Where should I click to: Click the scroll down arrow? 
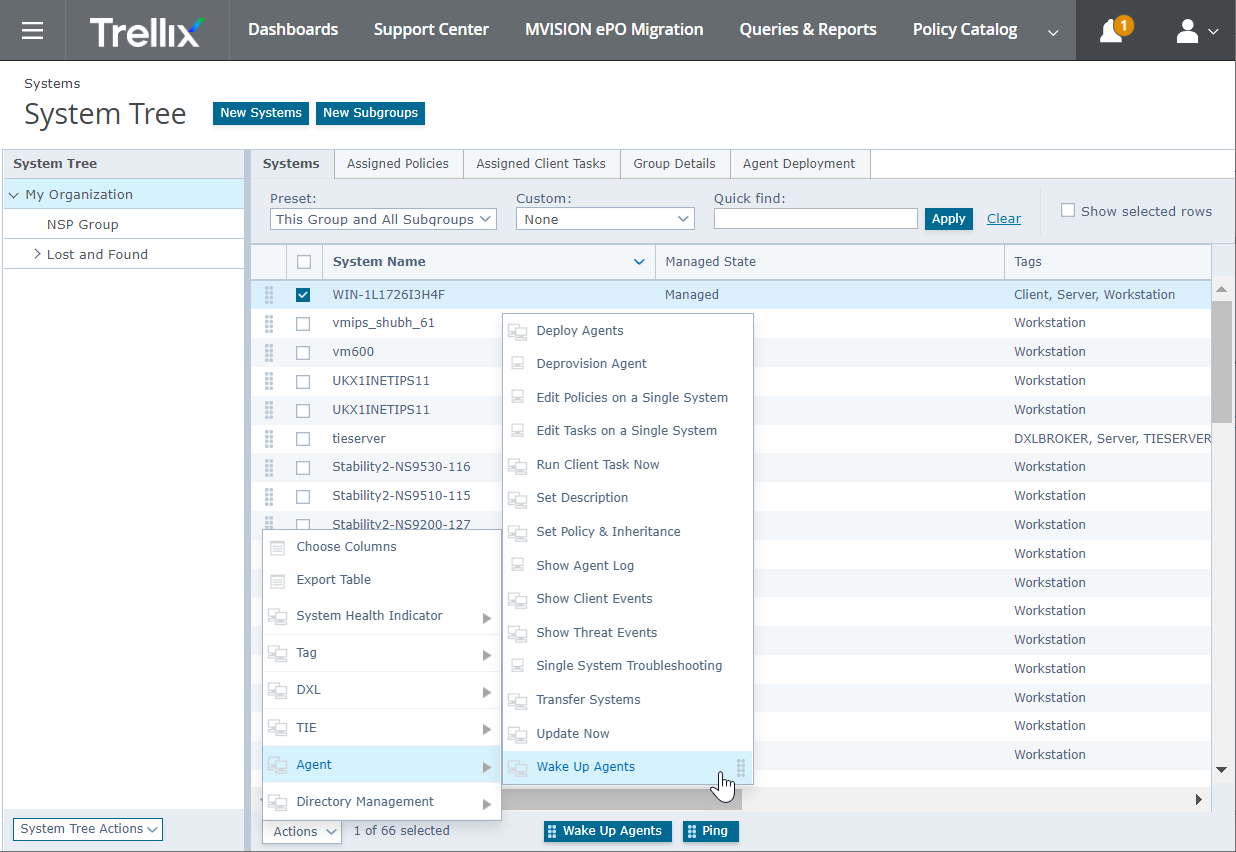point(1221,769)
